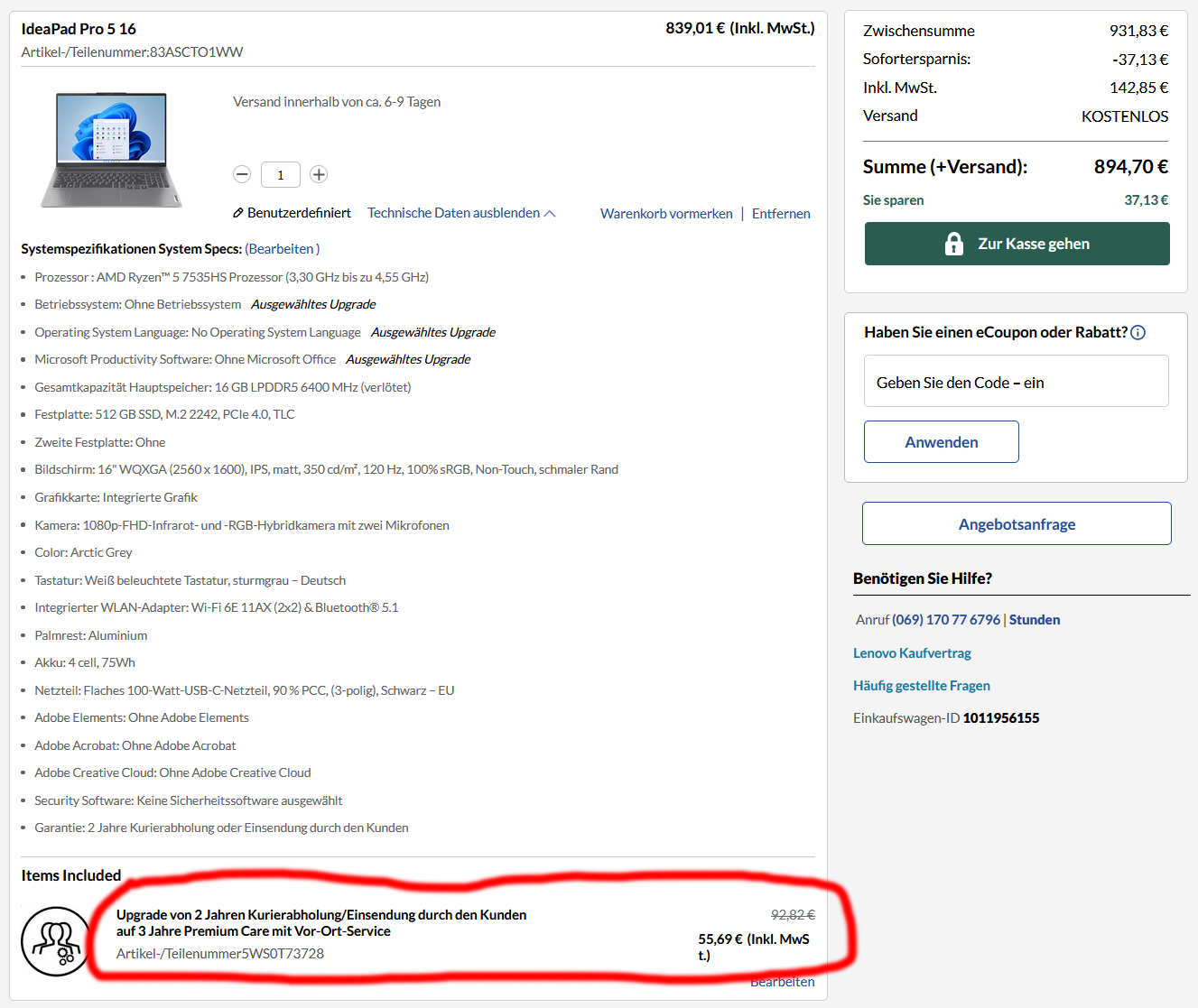Image resolution: width=1198 pixels, height=1008 pixels.
Task: Click the Sofortersparnis -37,13 € value
Action: [x=1140, y=60]
